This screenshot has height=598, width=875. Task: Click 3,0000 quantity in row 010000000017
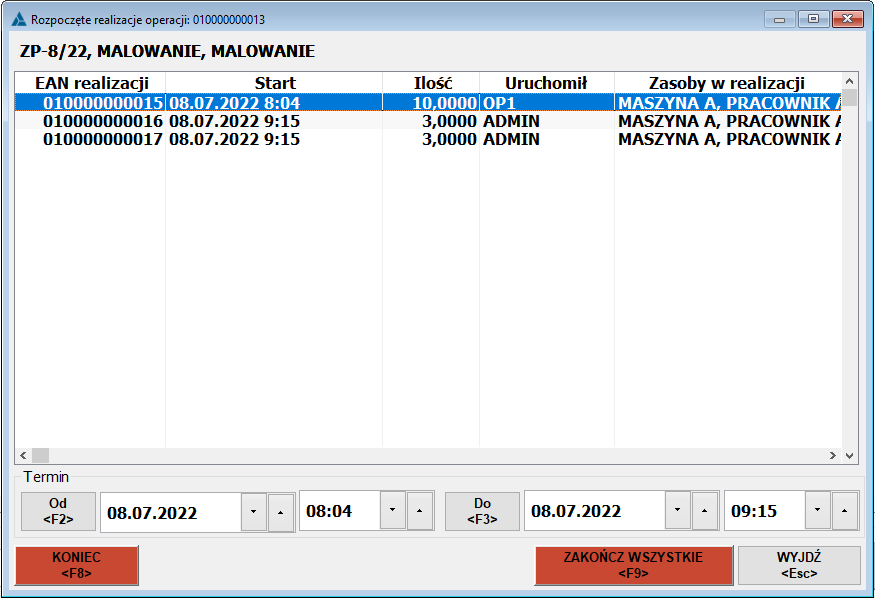click(x=431, y=139)
